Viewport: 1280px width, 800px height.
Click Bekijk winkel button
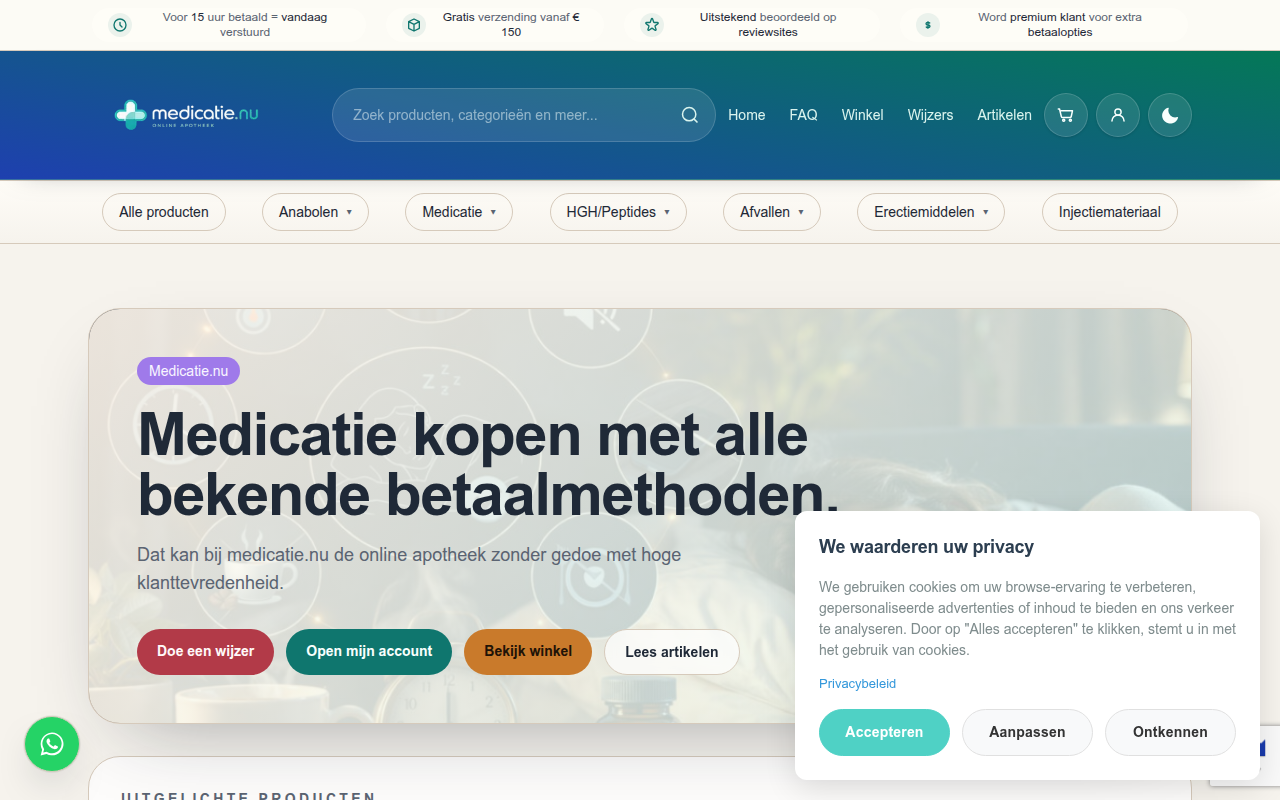click(528, 651)
